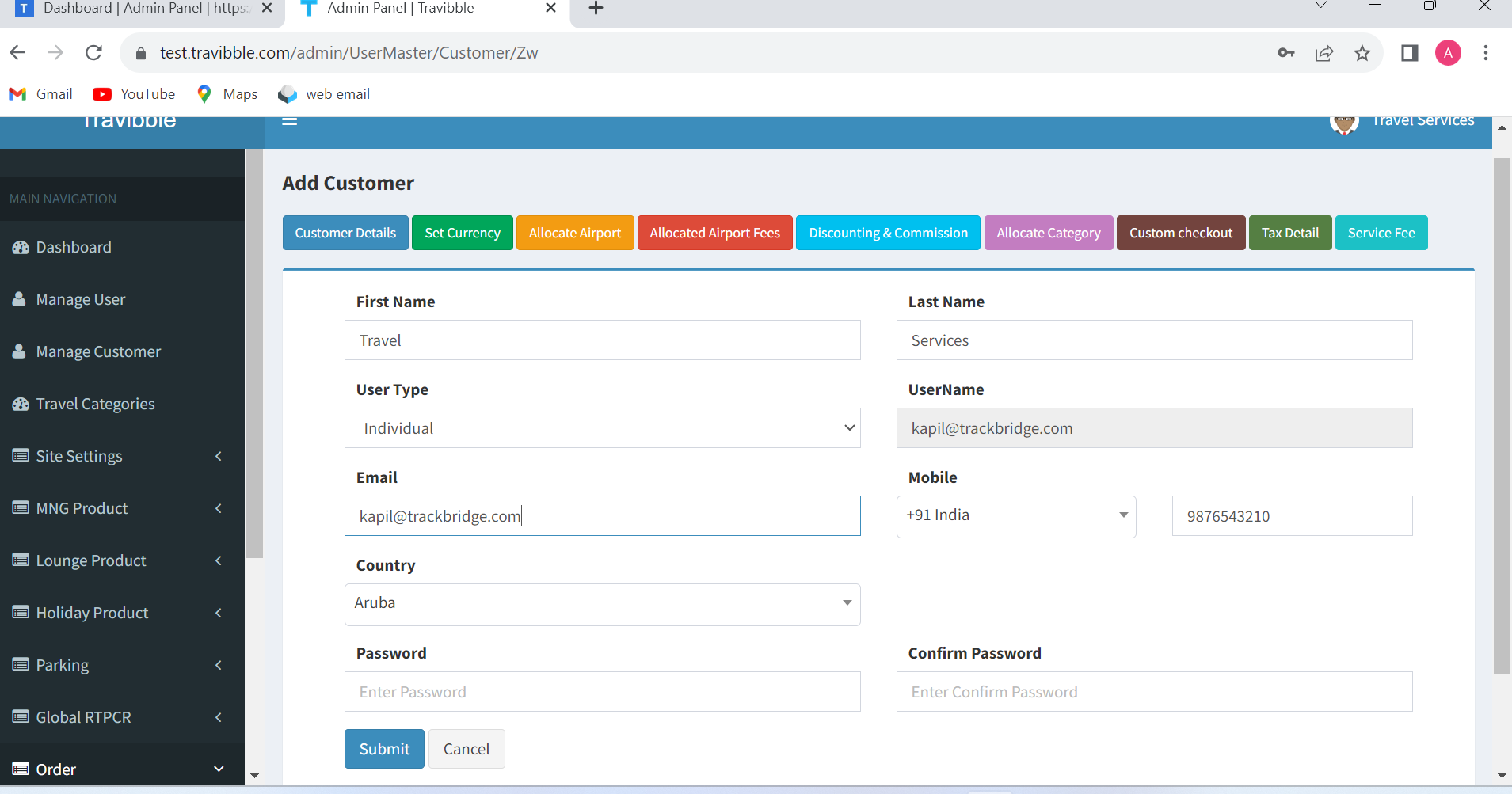Bookmark this page with star icon
Screen dimensions: 1512x794
(x=1362, y=53)
